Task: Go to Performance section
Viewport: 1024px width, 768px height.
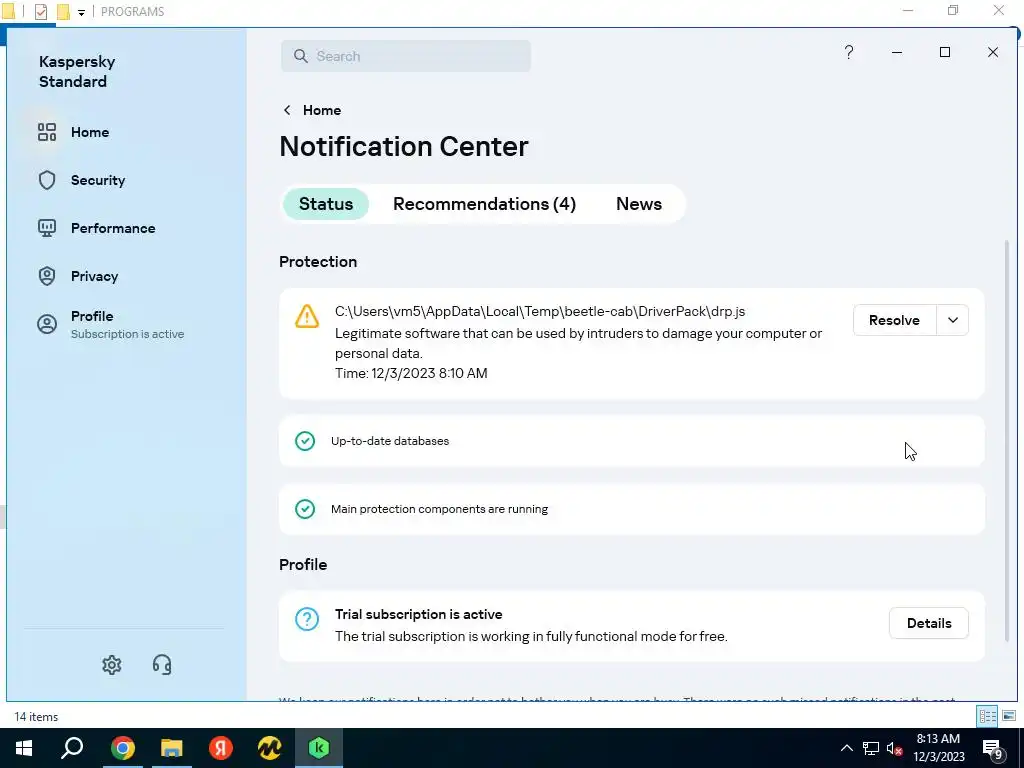Action: point(113,228)
